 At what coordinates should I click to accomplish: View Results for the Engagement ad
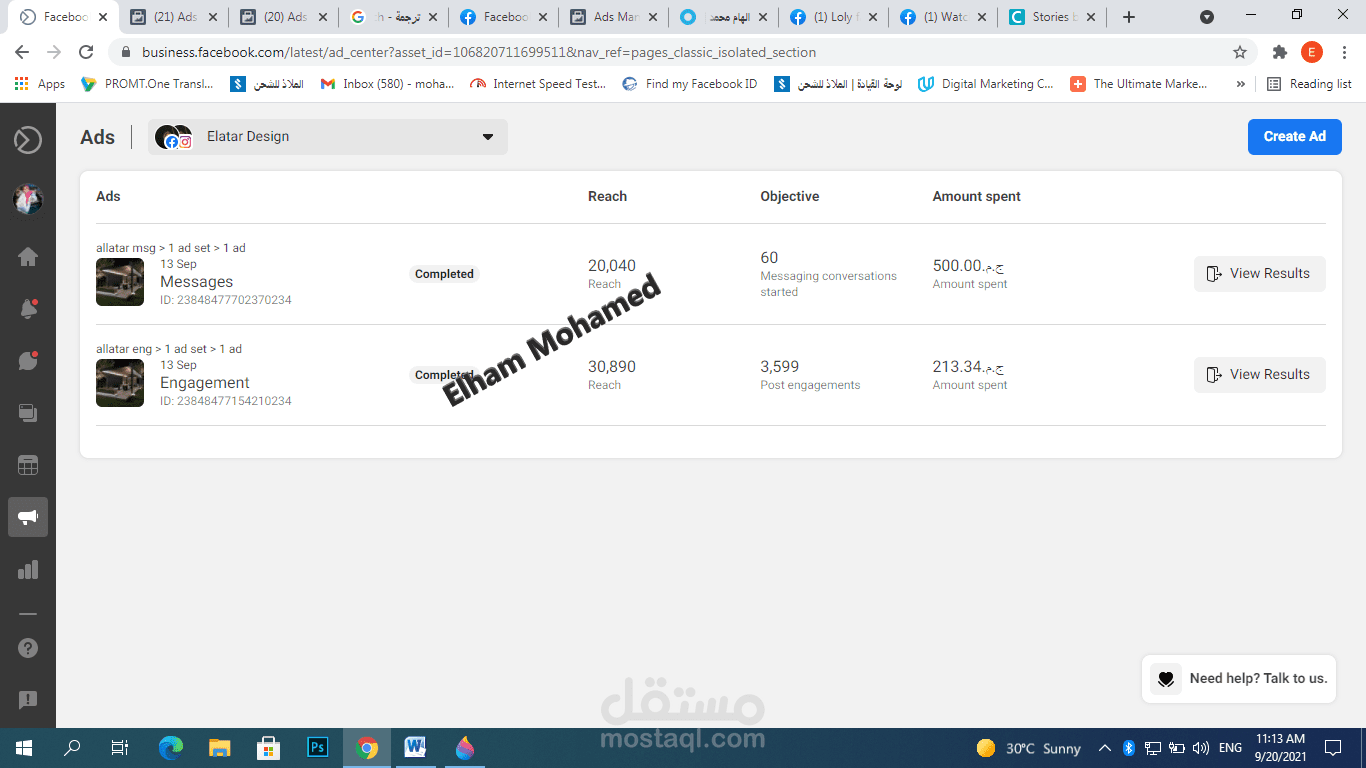pos(1259,375)
